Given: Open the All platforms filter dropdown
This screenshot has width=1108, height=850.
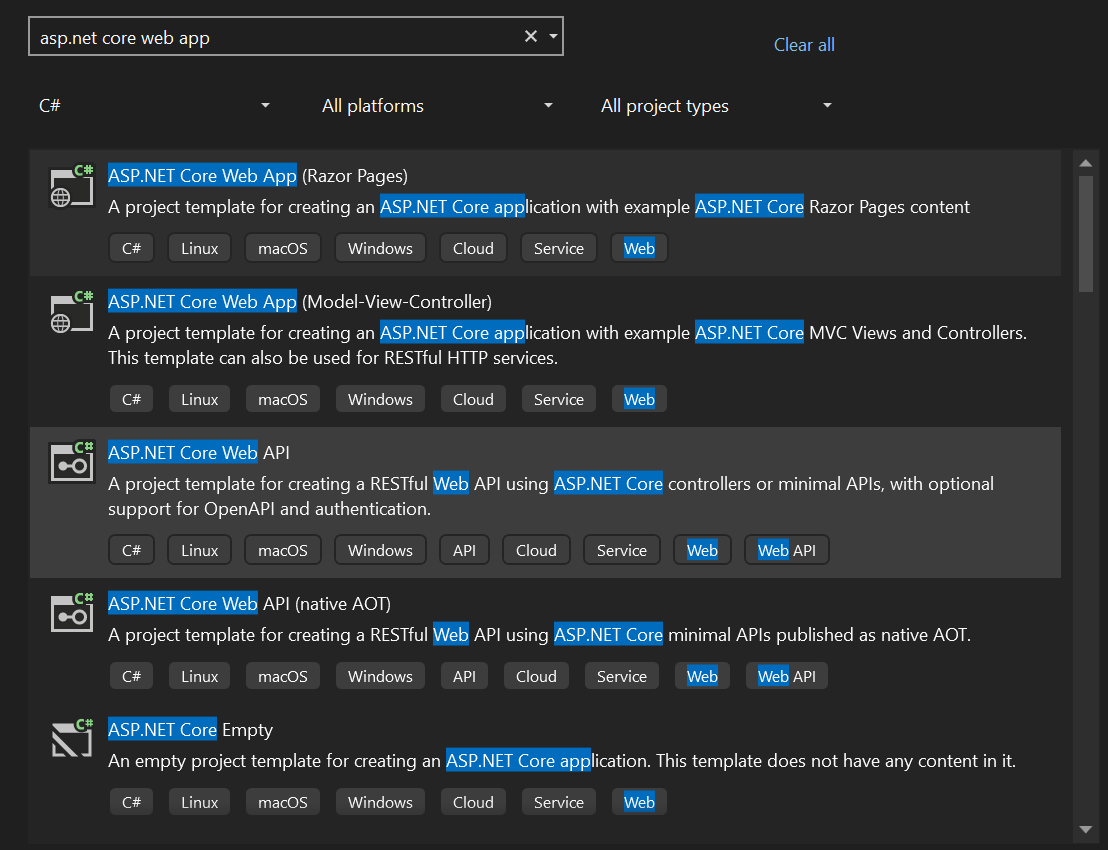Looking at the screenshot, I should (437, 106).
